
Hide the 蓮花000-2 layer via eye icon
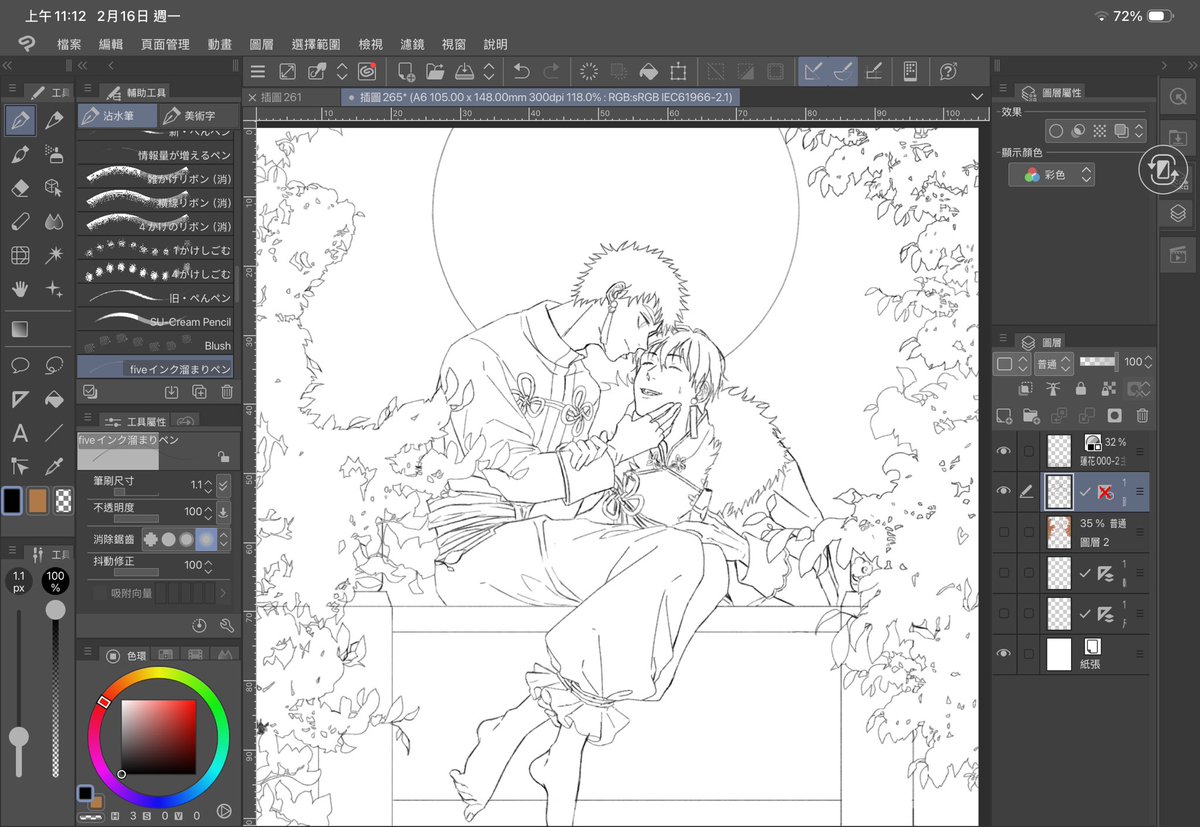1004,452
